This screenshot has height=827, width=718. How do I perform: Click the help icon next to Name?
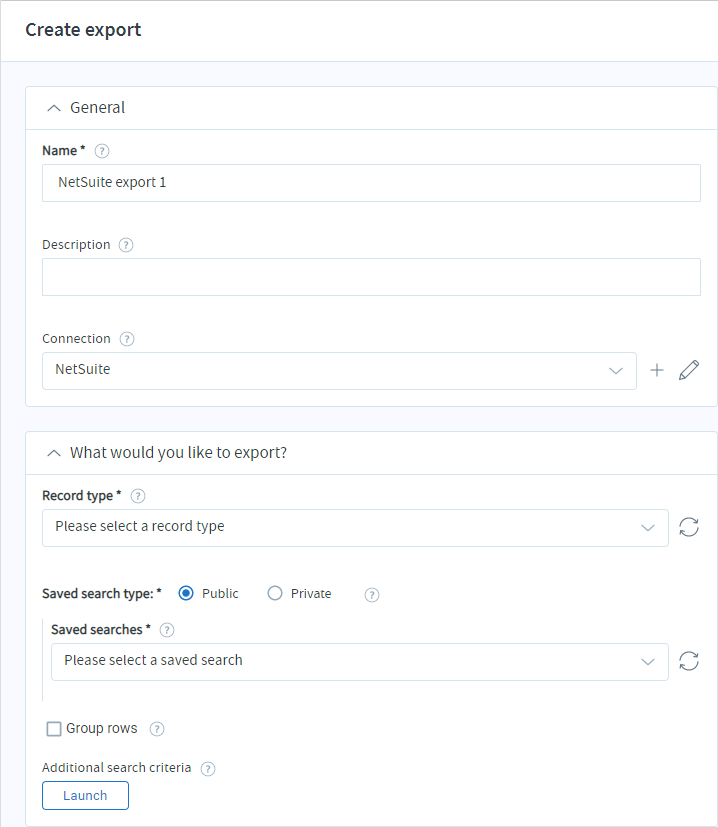click(102, 151)
